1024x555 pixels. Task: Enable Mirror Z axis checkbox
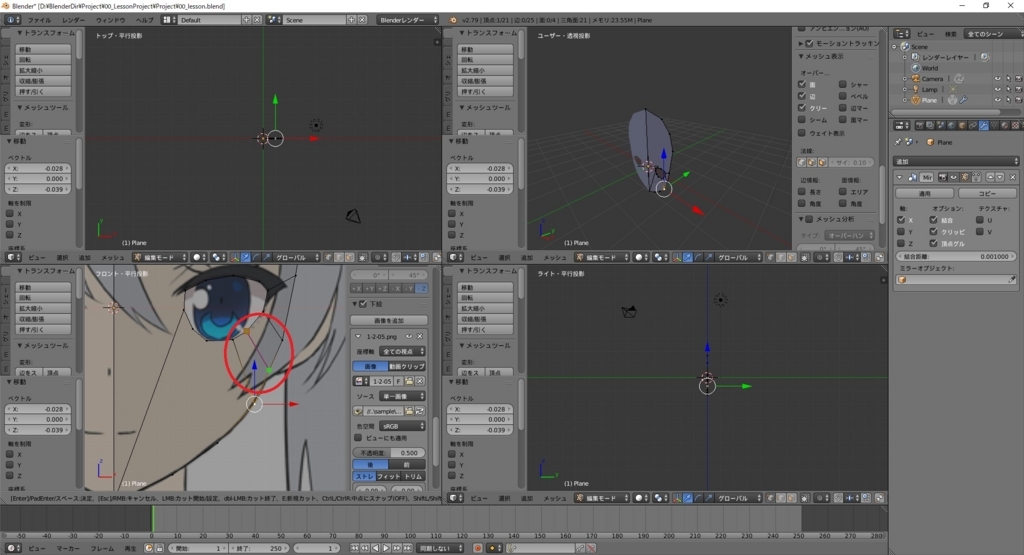[x=901, y=244]
